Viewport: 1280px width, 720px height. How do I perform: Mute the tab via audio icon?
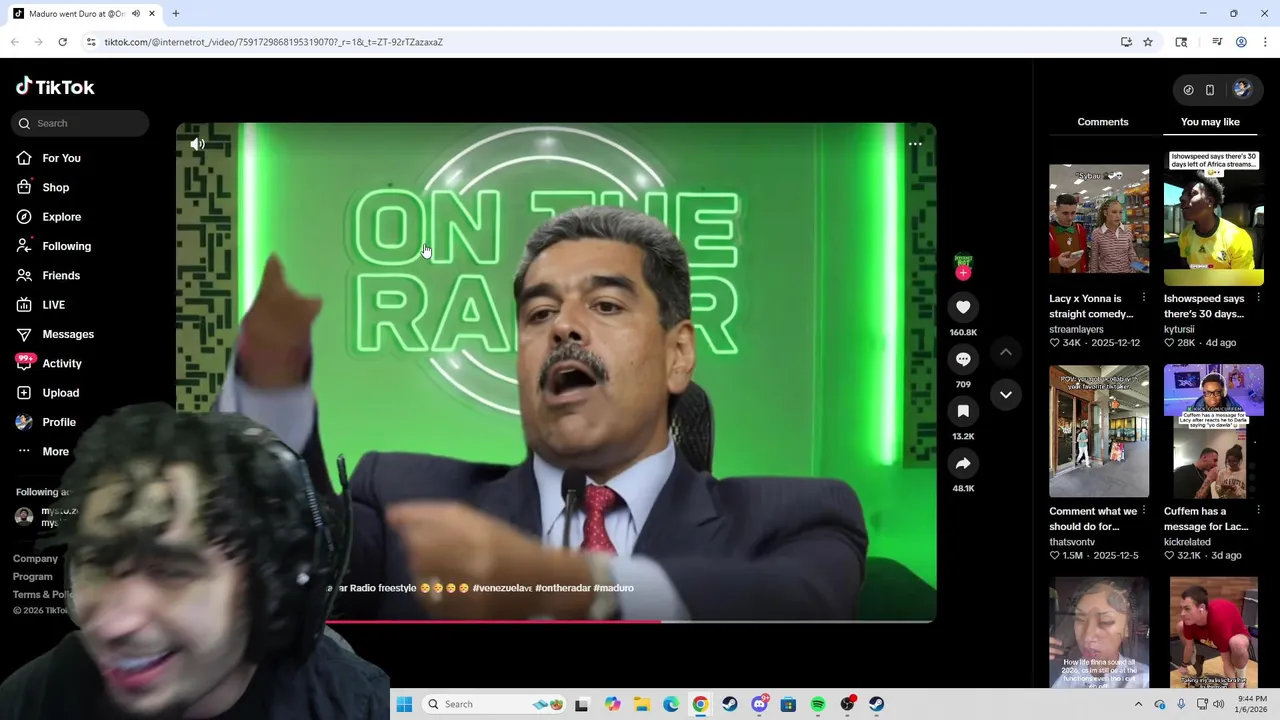coord(136,14)
